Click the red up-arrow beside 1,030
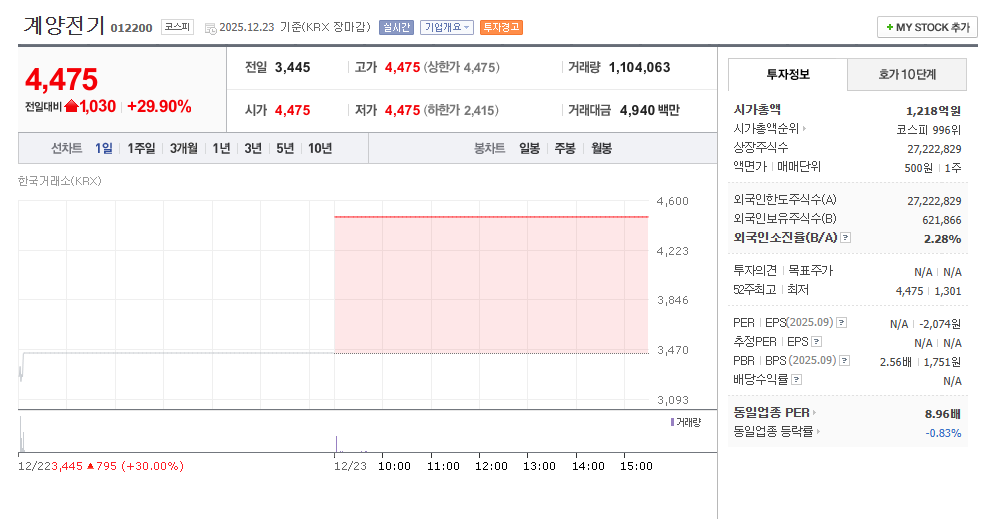 point(71,106)
